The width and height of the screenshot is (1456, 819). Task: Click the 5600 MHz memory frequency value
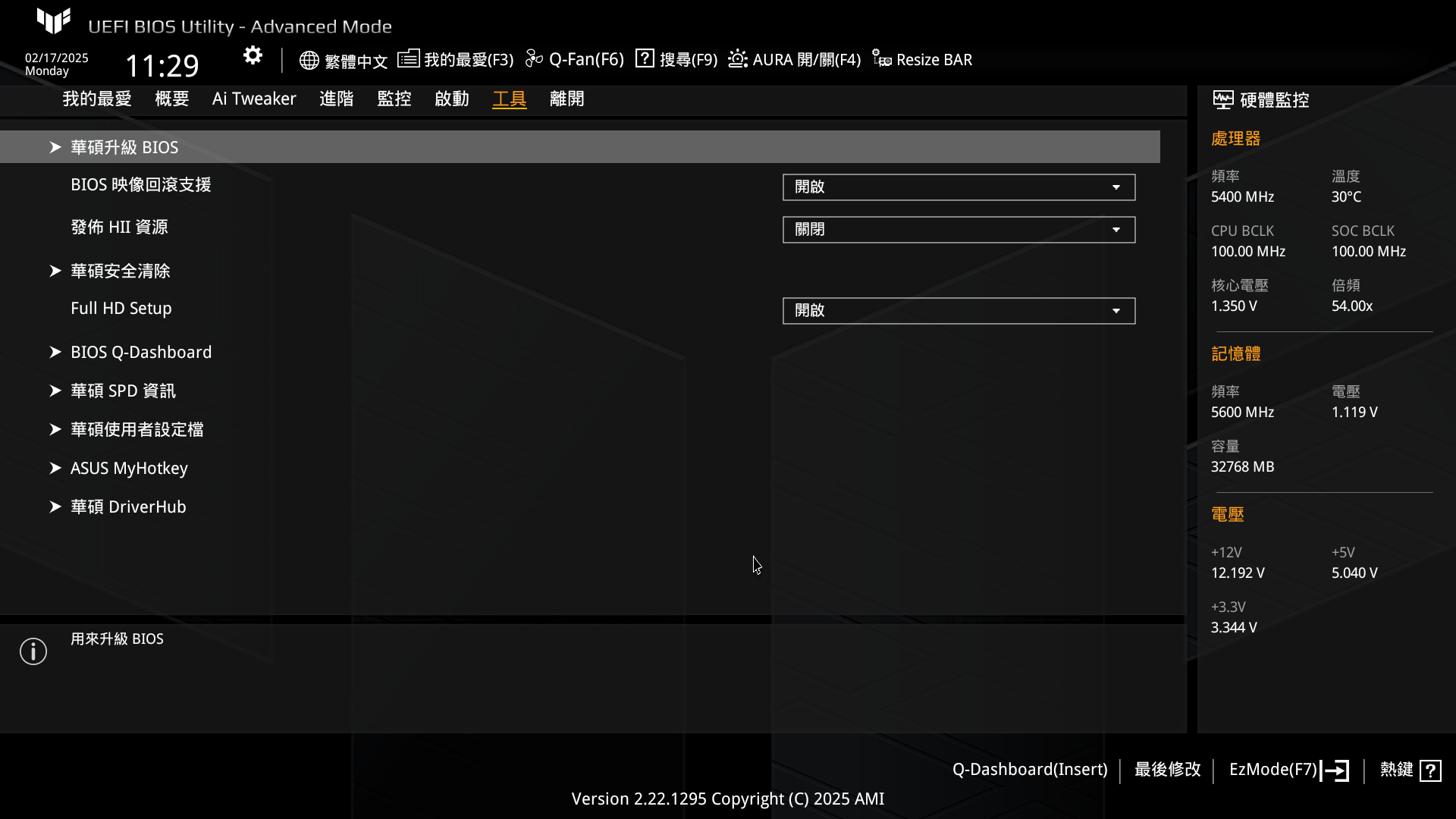1242,413
